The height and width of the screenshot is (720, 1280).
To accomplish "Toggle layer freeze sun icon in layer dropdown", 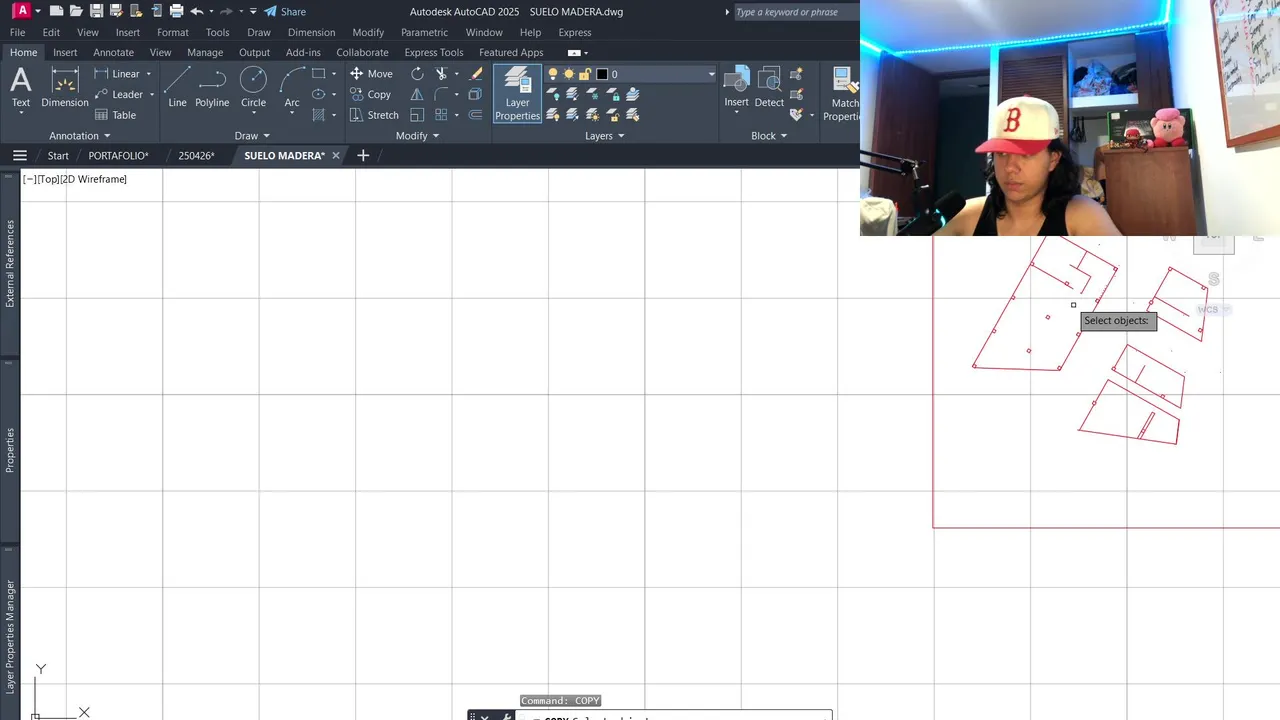I will tap(569, 74).
